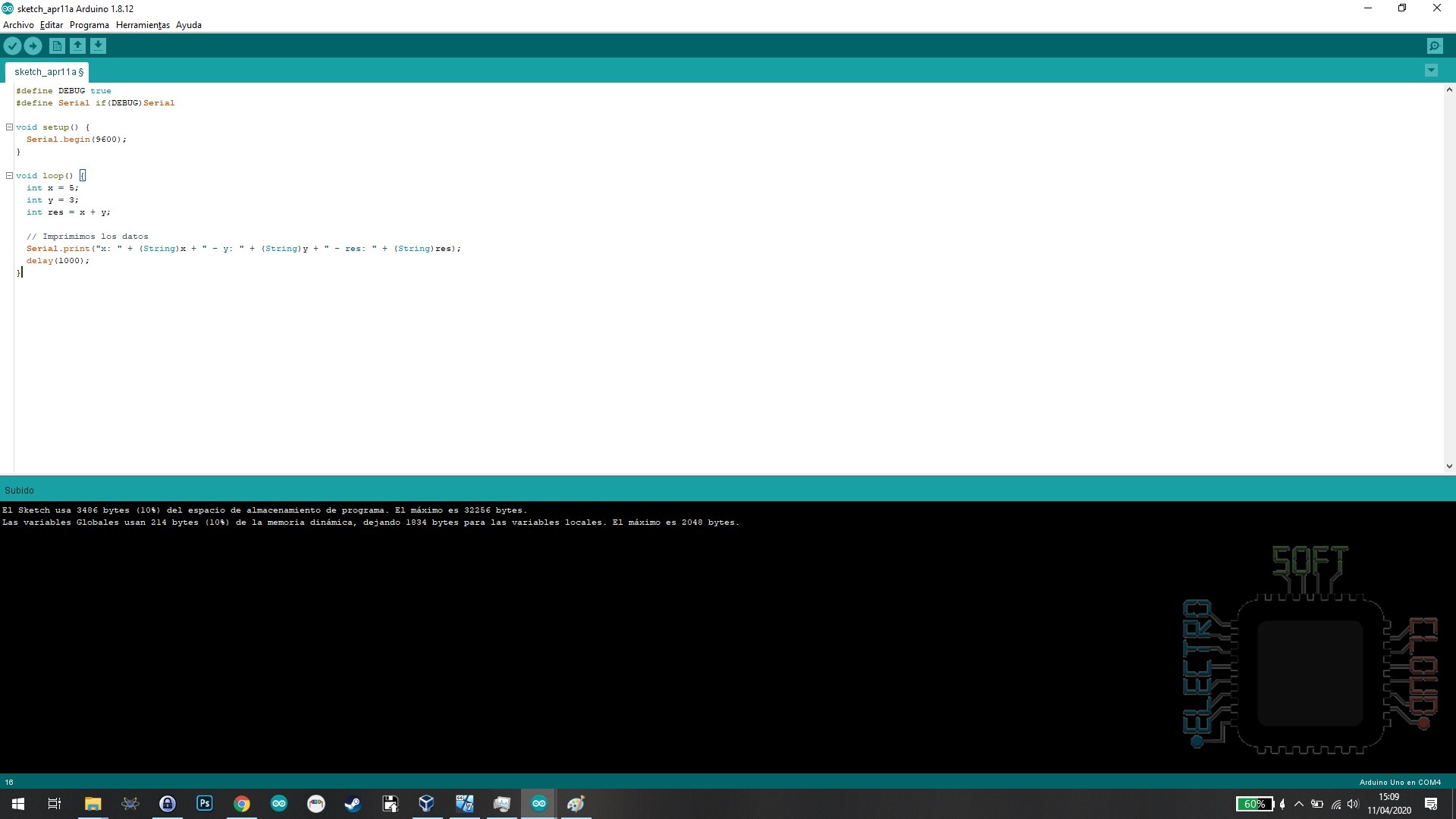This screenshot has width=1456, height=819.
Task: Open the Herramientas menu
Action: (143, 25)
